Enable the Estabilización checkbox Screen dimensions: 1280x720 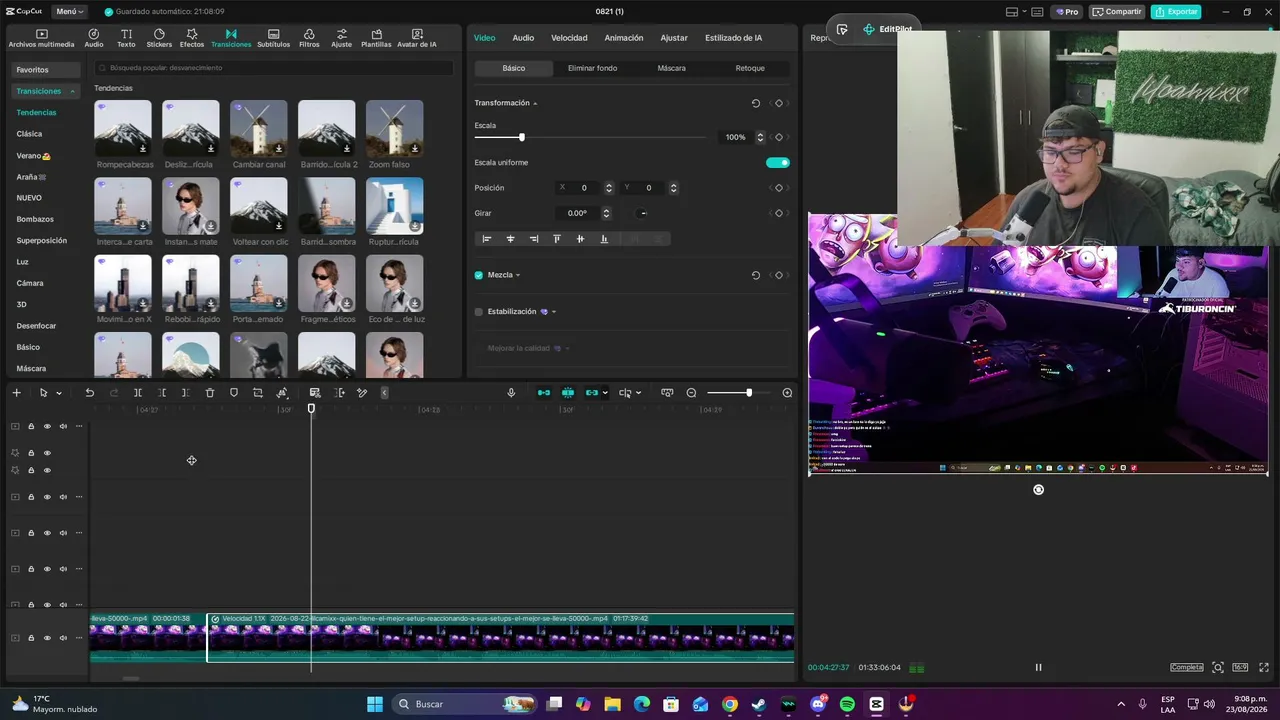click(478, 312)
